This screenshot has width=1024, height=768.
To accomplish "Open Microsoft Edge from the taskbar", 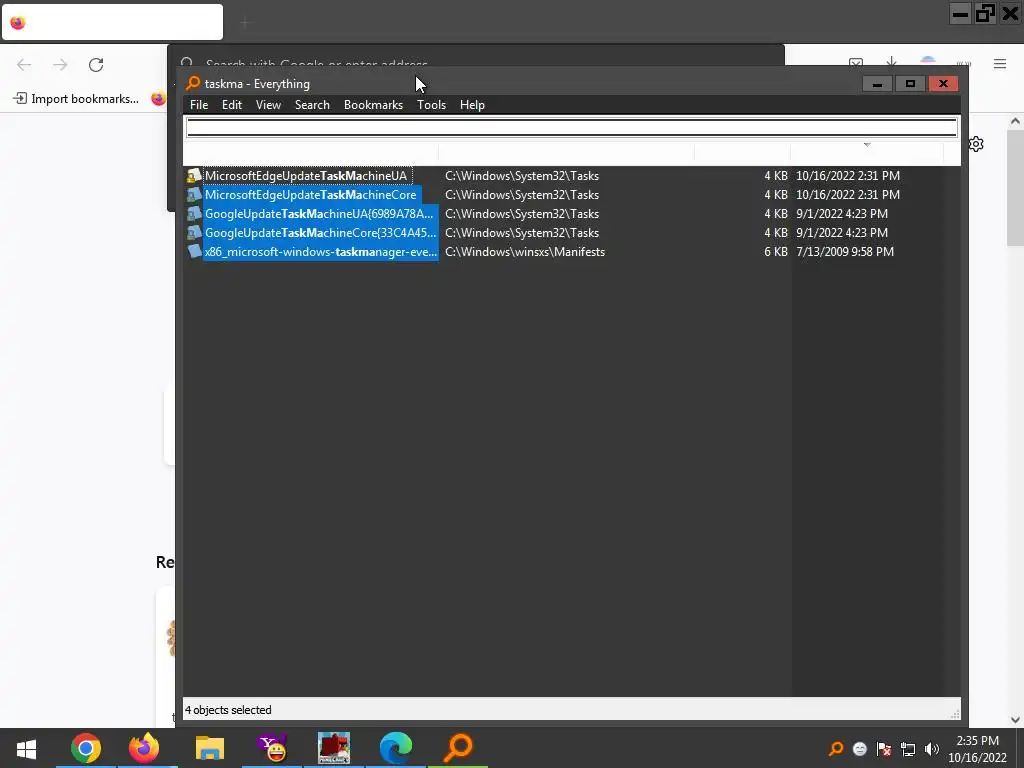I will click(396, 748).
